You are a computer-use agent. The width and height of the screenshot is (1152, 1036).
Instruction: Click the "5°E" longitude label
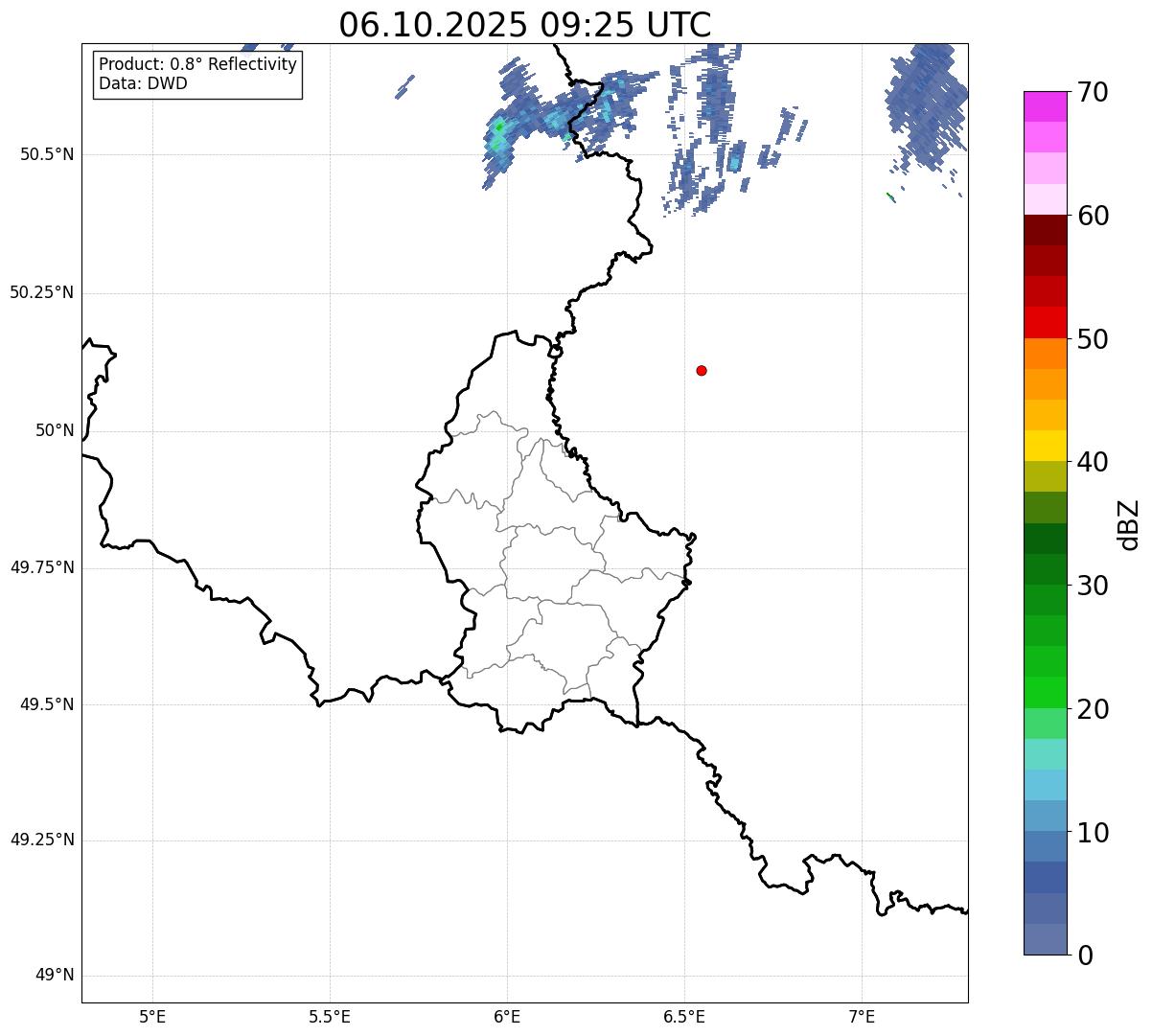click(x=152, y=1016)
